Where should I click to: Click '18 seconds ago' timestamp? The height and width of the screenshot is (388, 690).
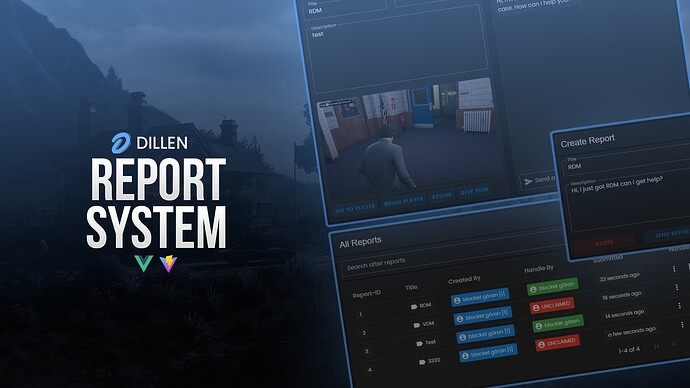[622, 295]
